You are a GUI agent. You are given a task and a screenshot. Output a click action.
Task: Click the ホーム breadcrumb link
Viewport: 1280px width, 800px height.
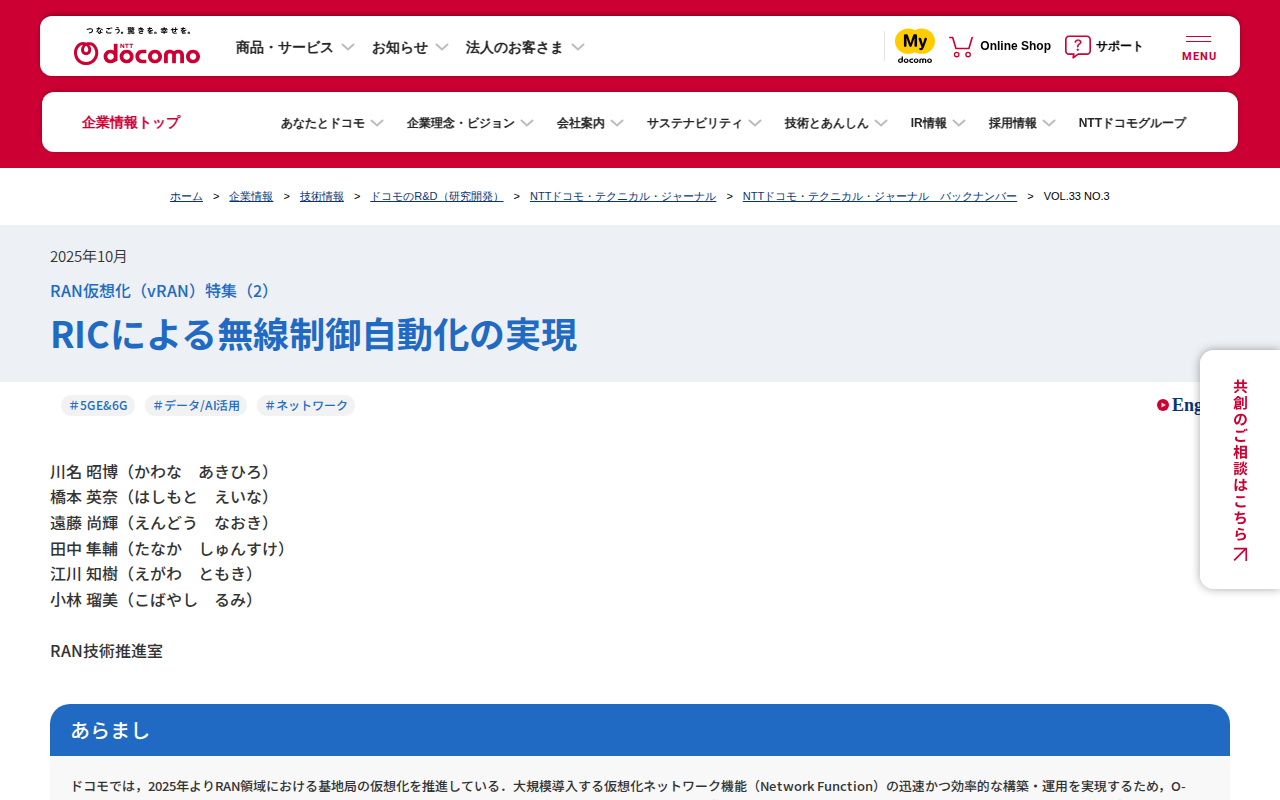186,196
